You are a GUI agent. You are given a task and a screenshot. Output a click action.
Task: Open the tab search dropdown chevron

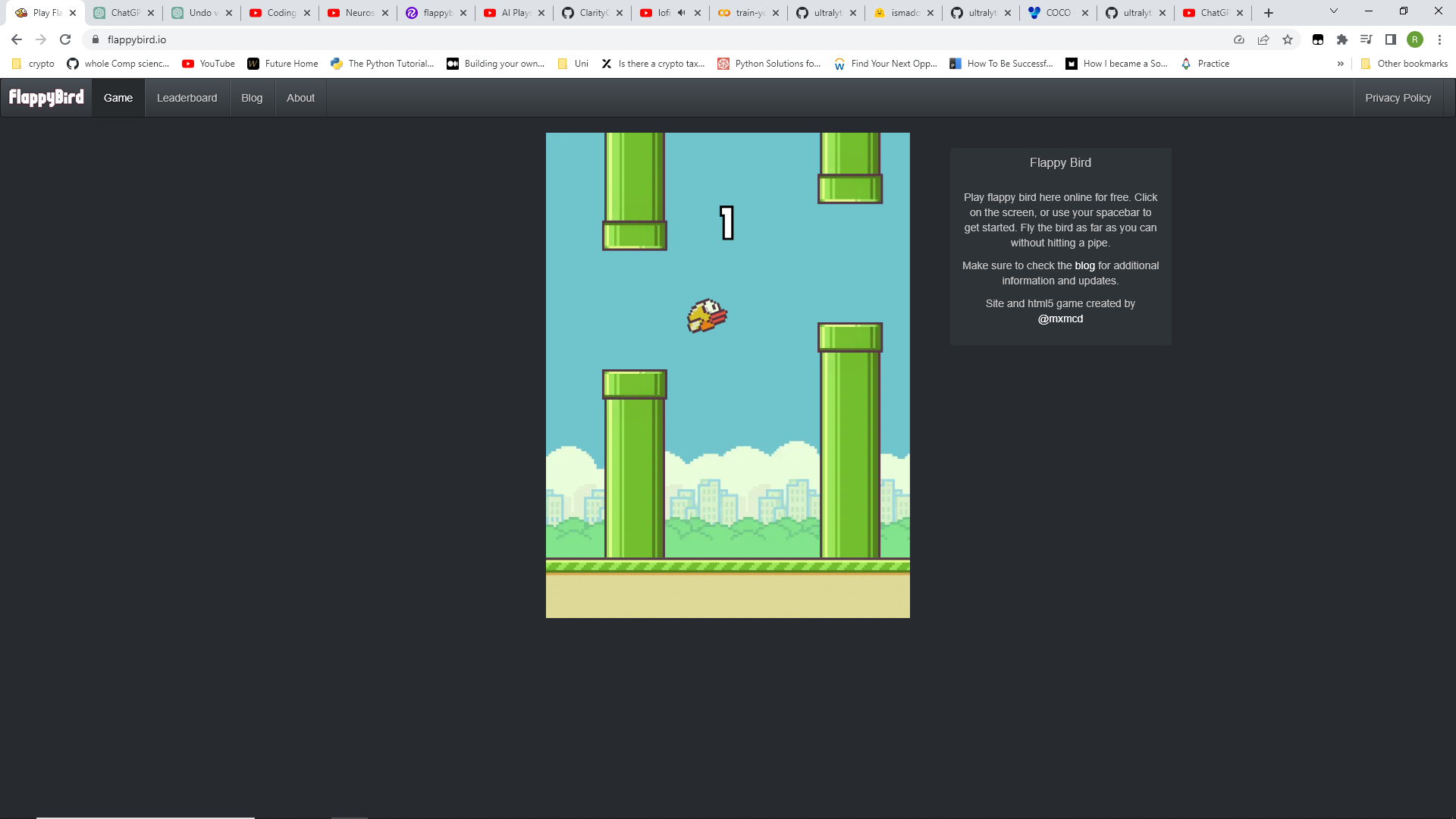(x=1332, y=10)
